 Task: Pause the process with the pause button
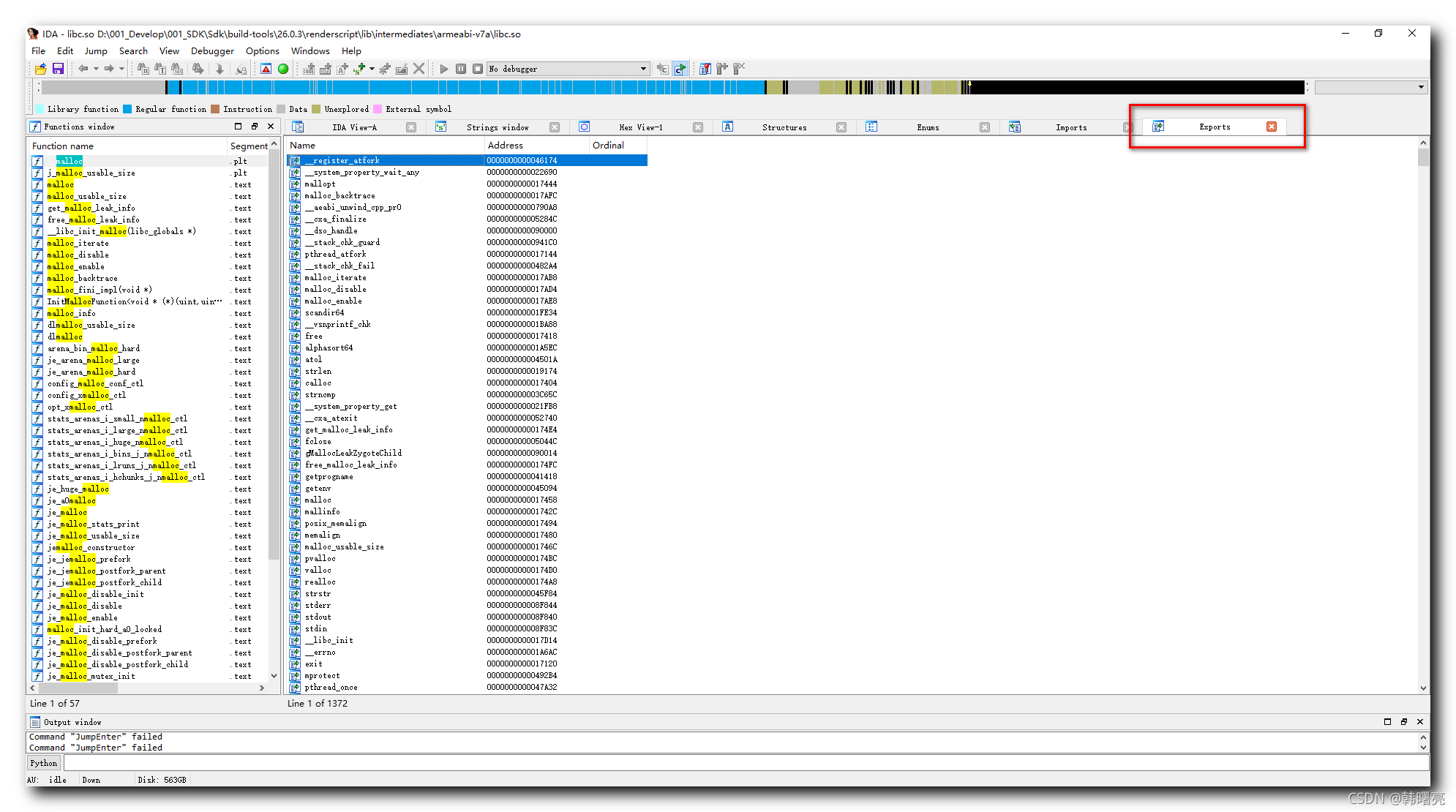pos(461,69)
